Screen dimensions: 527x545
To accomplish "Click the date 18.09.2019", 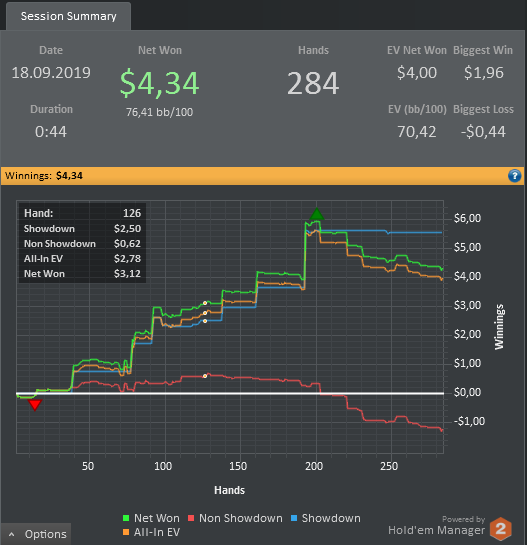I will coord(51,73).
